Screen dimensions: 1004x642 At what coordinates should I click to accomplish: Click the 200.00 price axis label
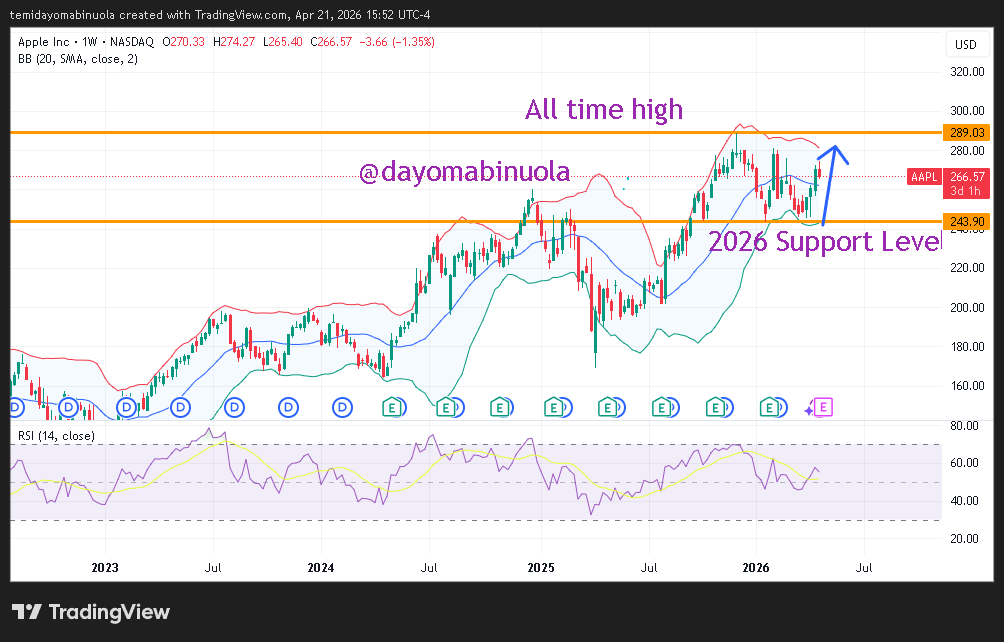coord(967,307)
